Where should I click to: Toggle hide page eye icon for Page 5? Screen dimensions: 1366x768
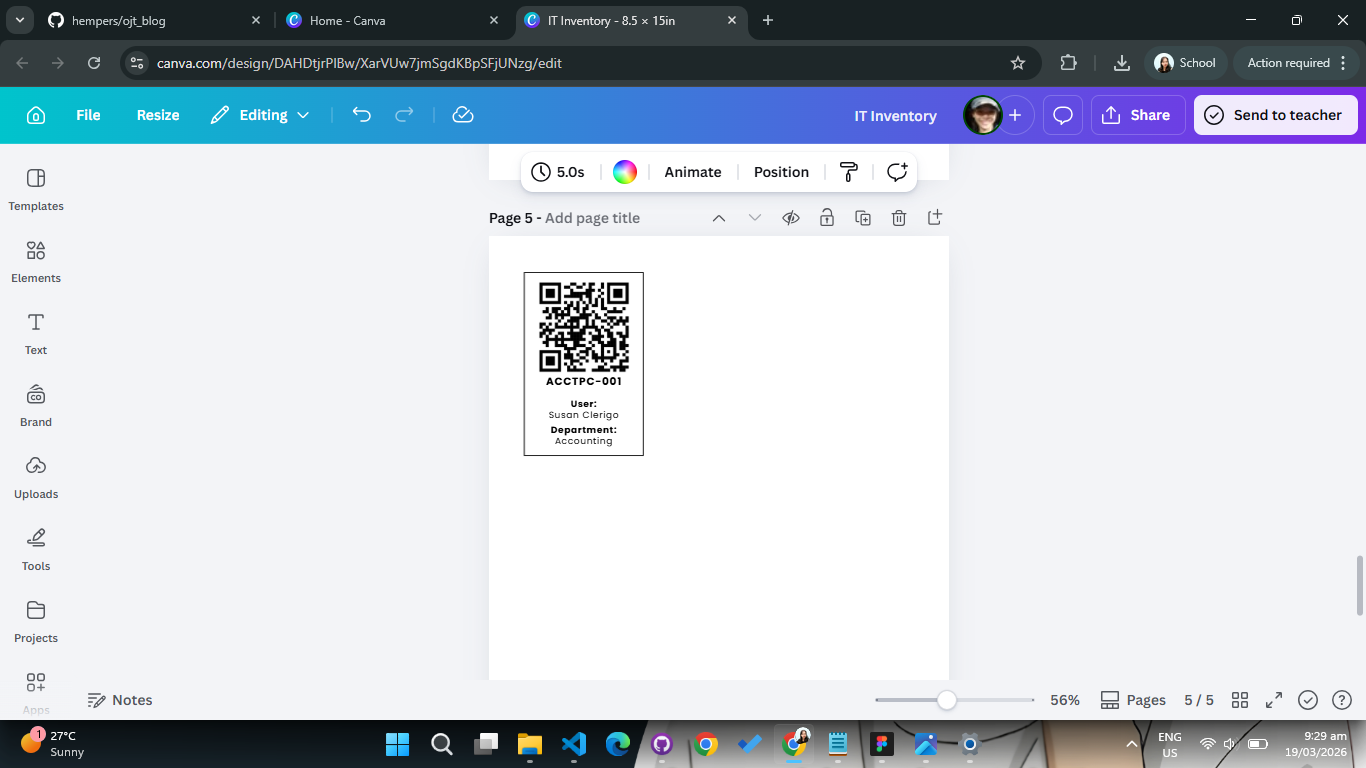tap(791, 218)
